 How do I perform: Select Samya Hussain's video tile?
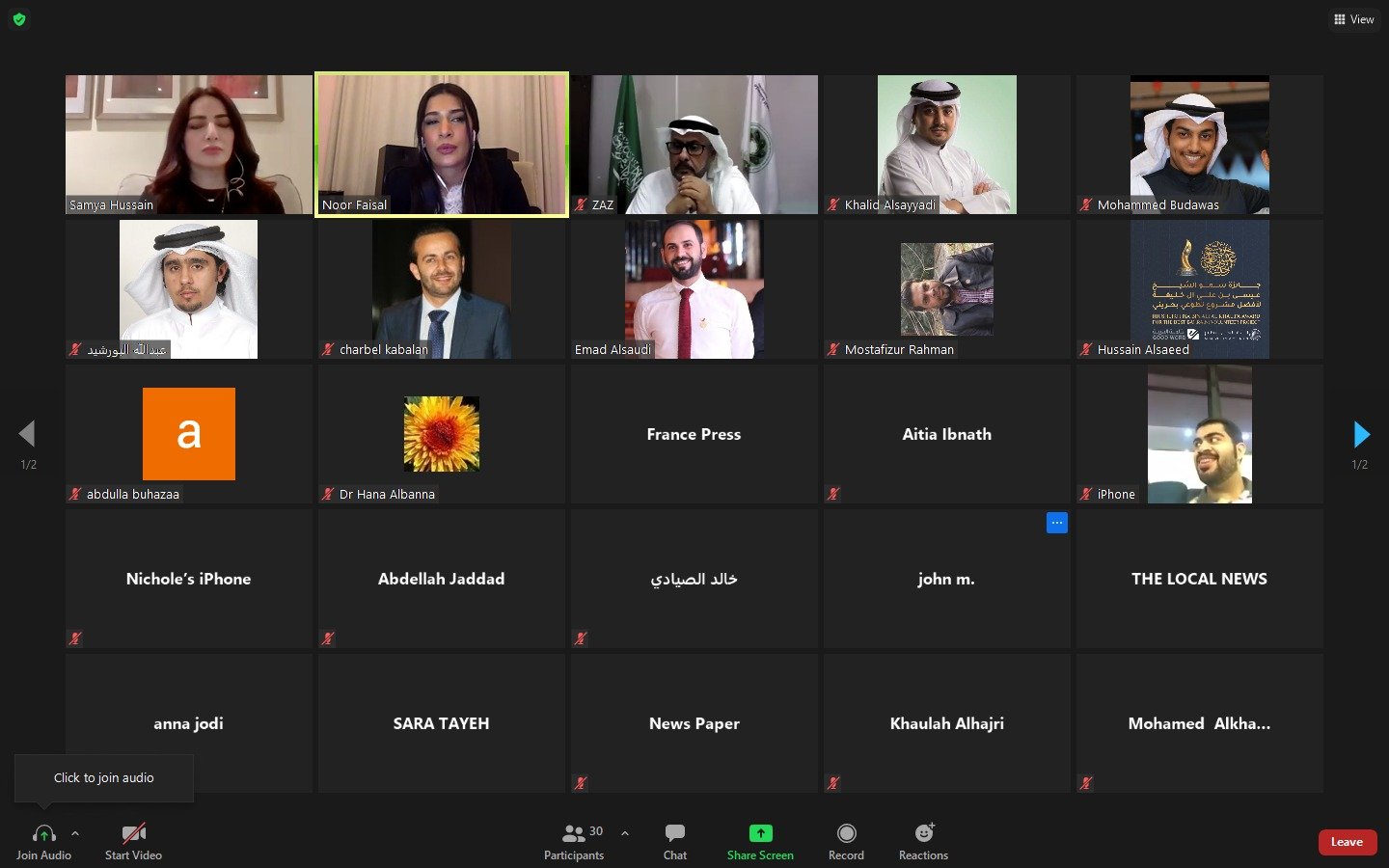point(188,145)
